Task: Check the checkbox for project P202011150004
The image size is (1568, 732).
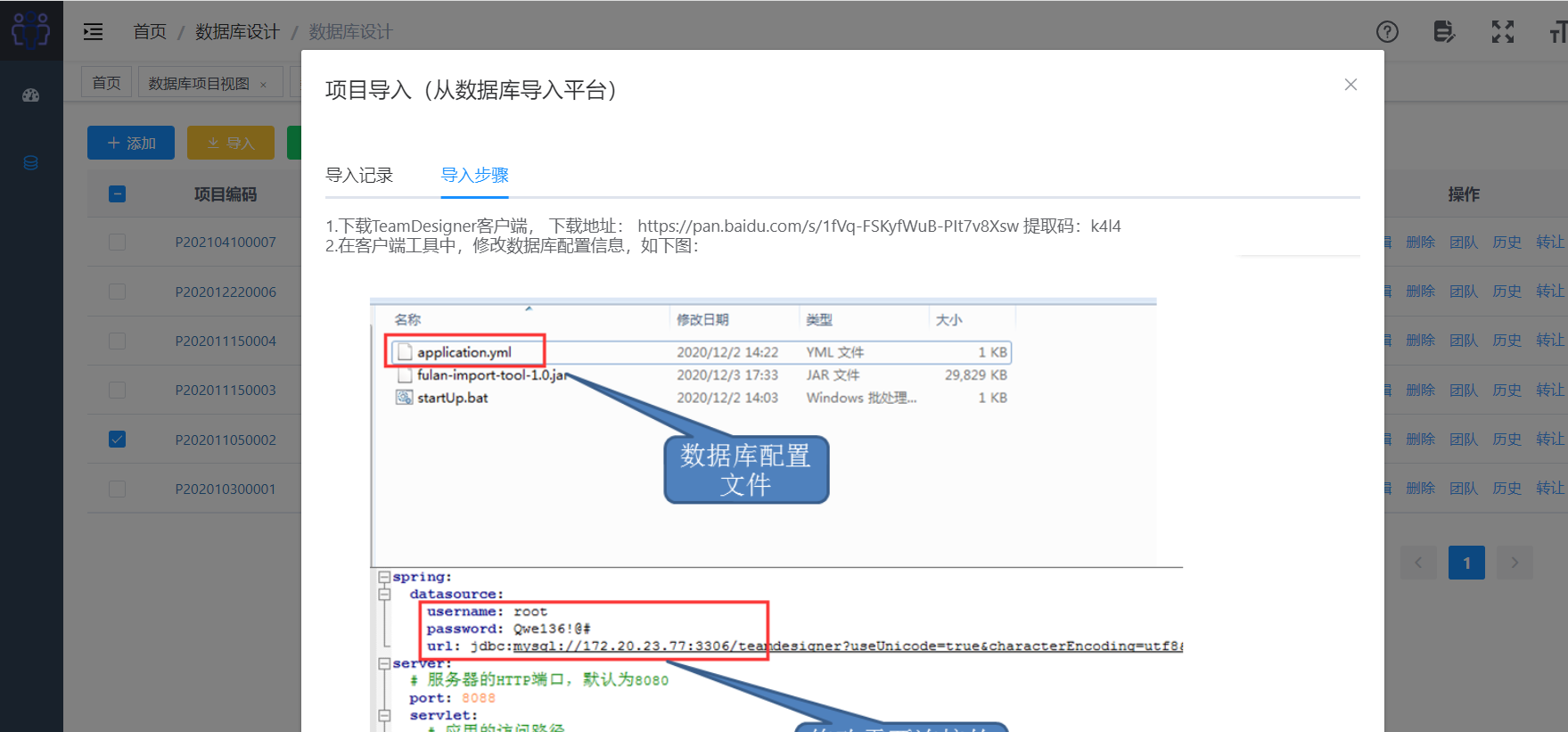Action: (x=117, y=341)
